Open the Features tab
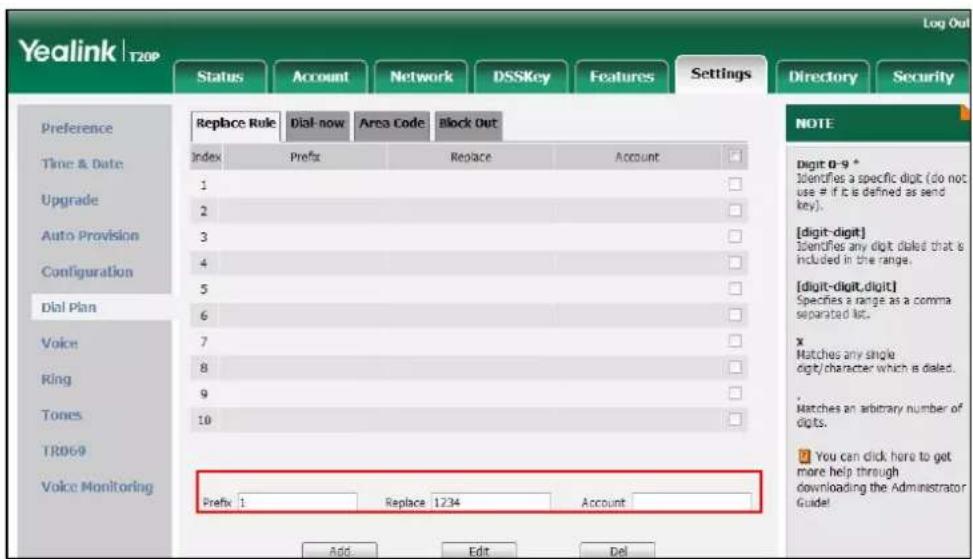 coord(622,77)
